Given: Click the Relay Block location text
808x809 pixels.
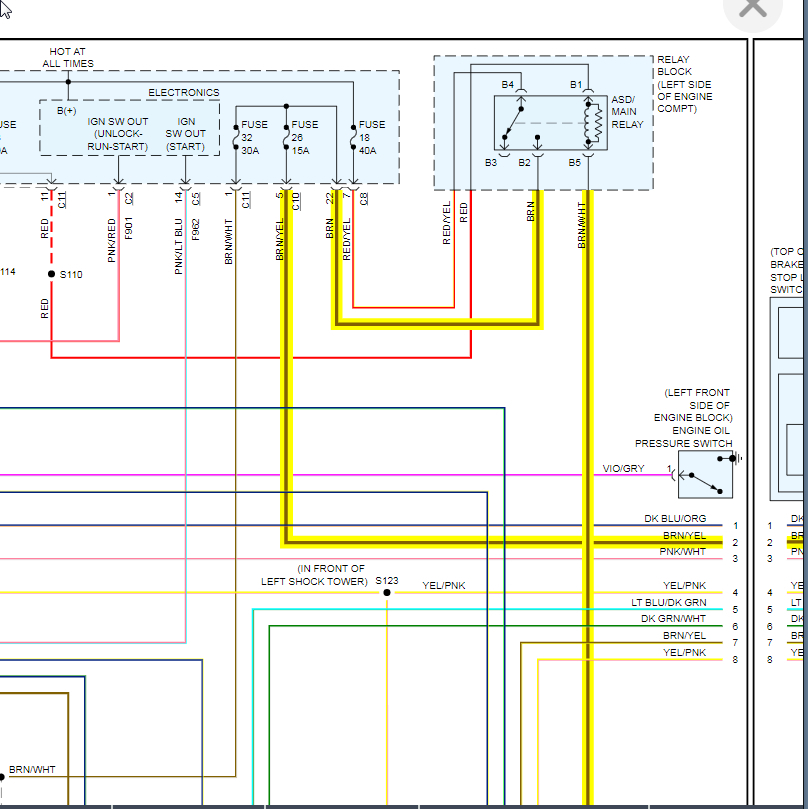Looking at the screenshot, I should [x=684, y=84].
